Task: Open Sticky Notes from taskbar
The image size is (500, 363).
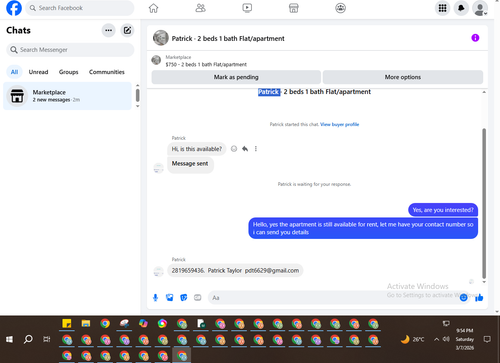Action: click(67, 323)
